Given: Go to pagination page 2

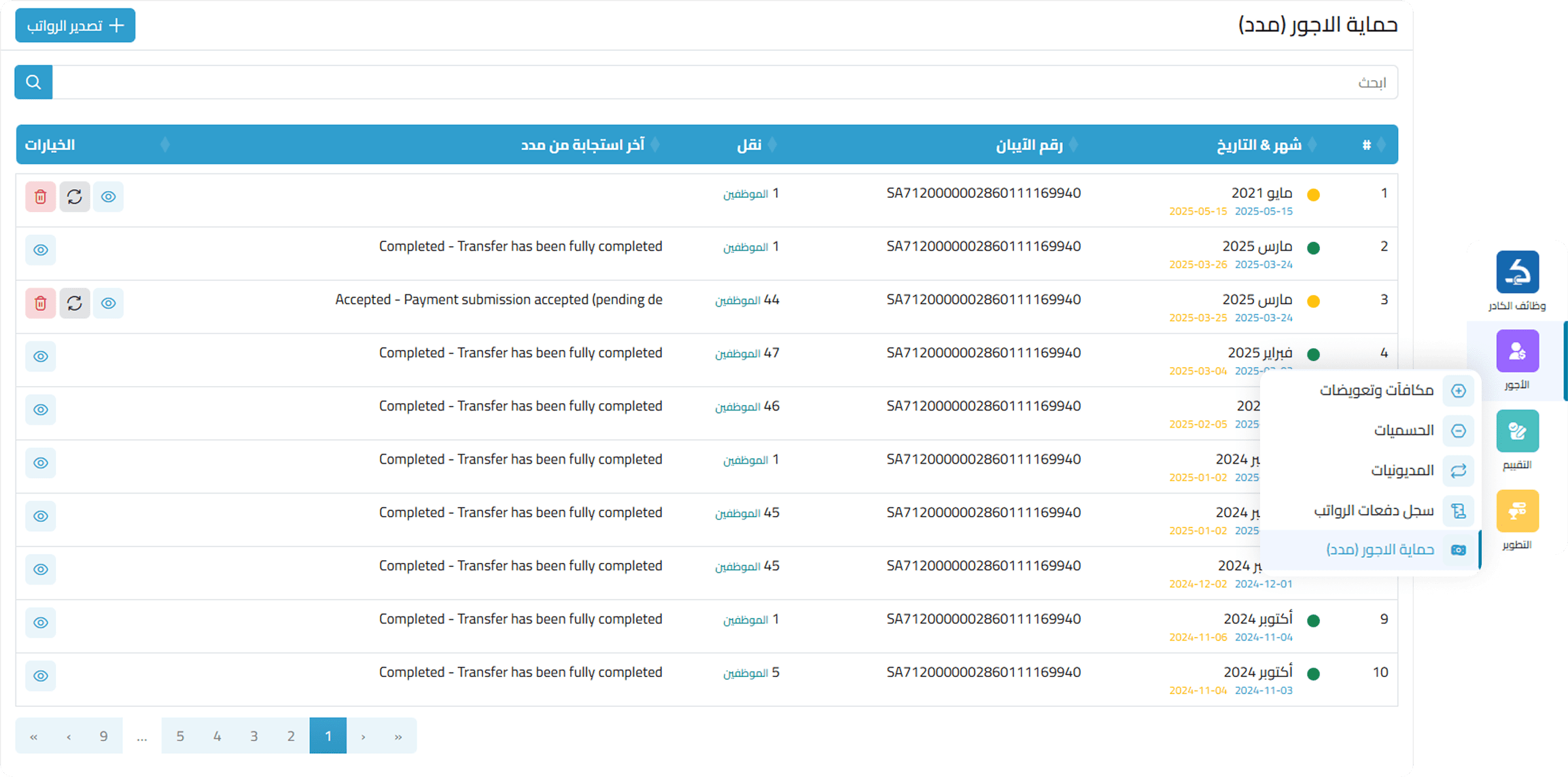Looking at the screenshot, I should tap(291, 736).
